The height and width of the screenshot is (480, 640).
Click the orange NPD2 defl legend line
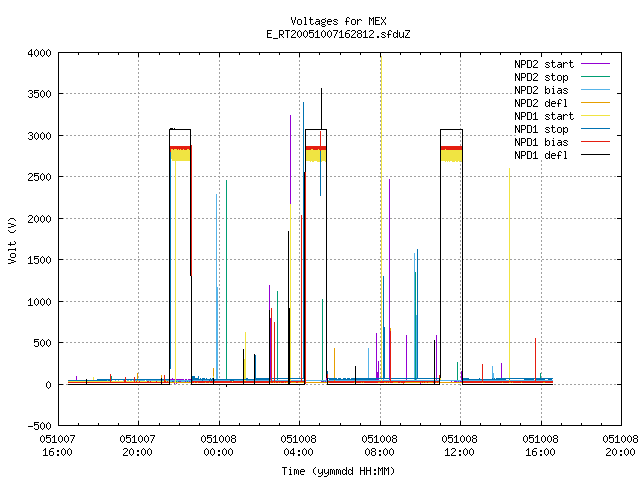(x=596, y=103)
